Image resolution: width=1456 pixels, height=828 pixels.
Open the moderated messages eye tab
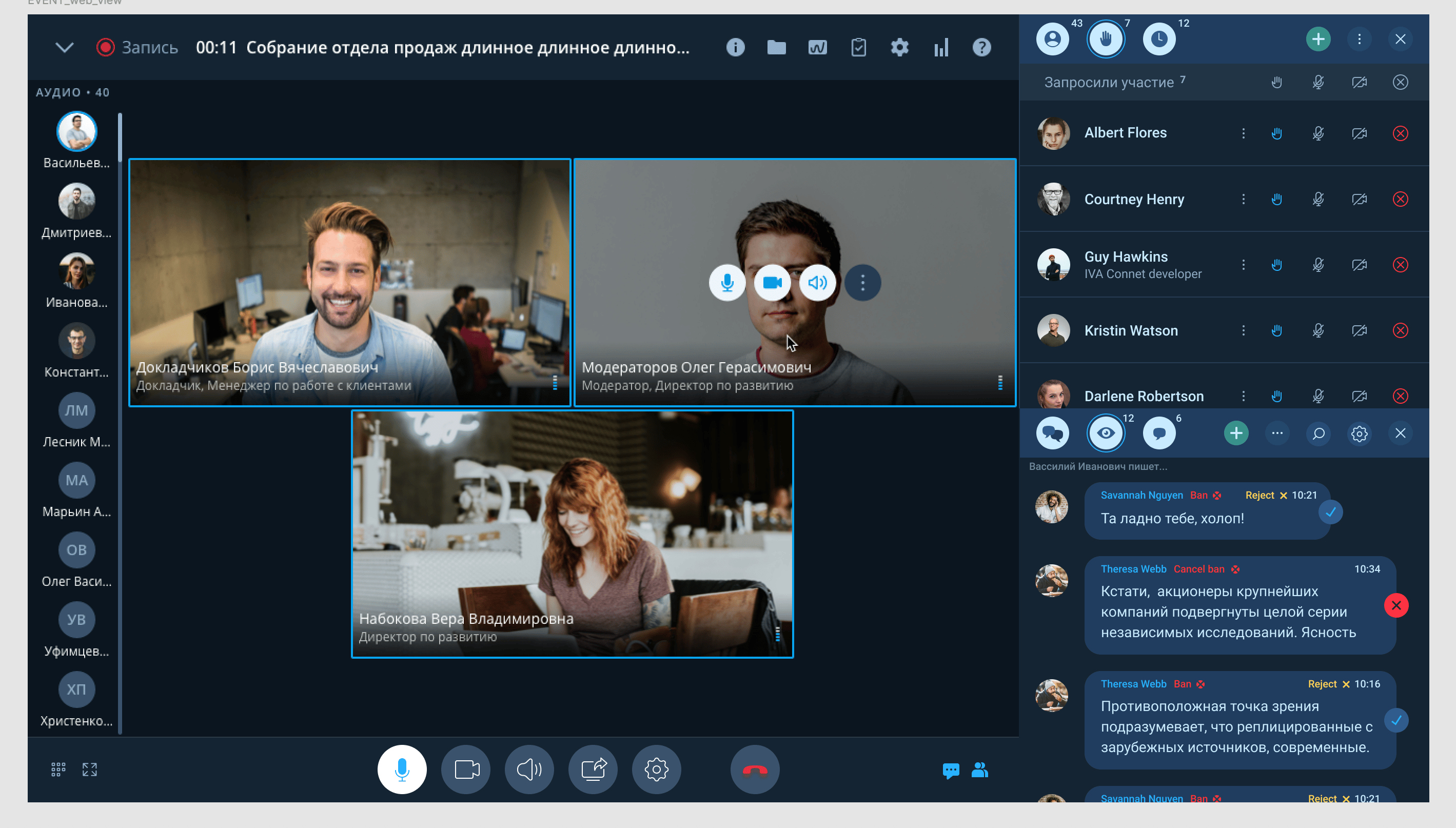(x=1106, y=433)
